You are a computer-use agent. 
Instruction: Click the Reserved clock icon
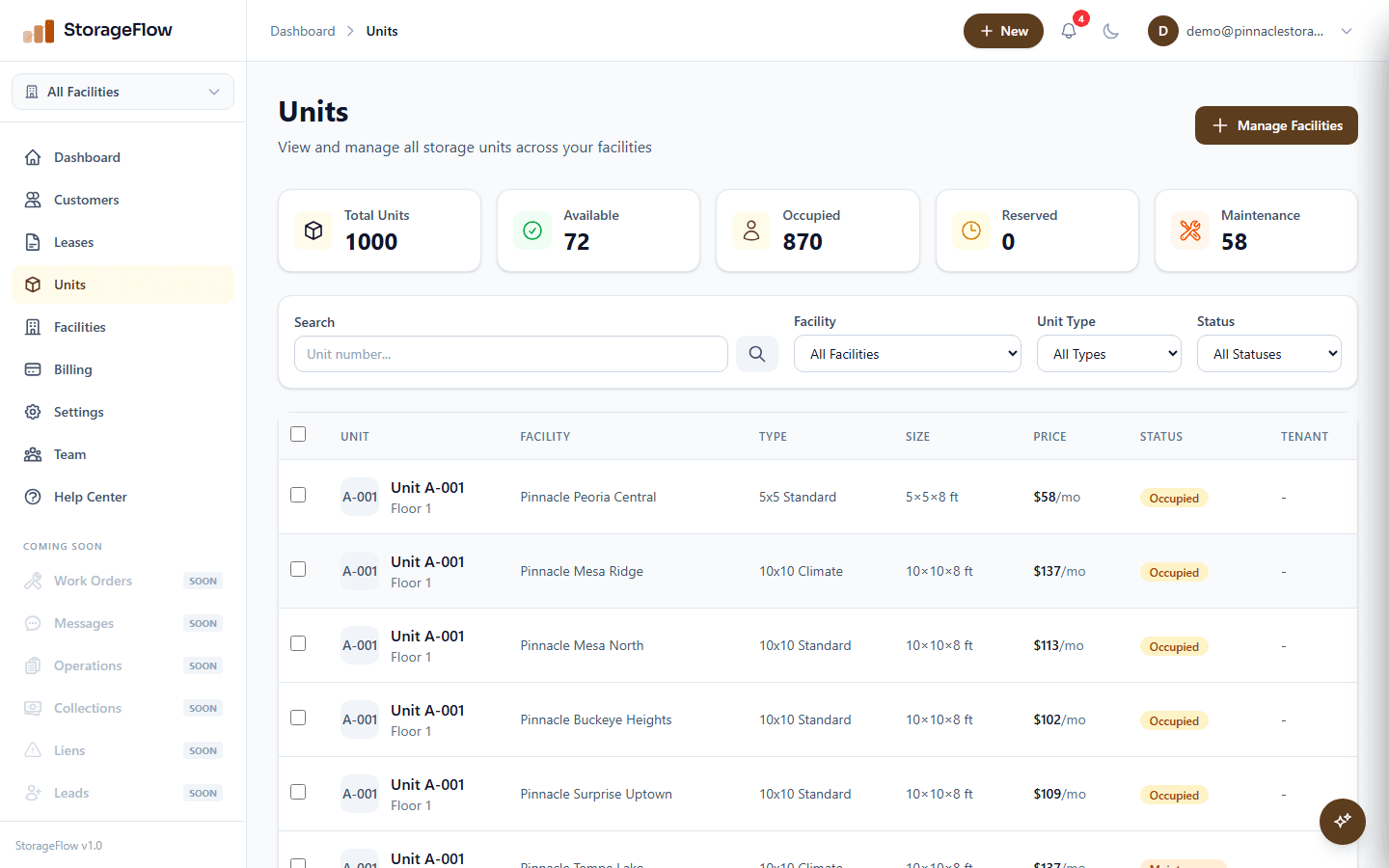point(970,231)
